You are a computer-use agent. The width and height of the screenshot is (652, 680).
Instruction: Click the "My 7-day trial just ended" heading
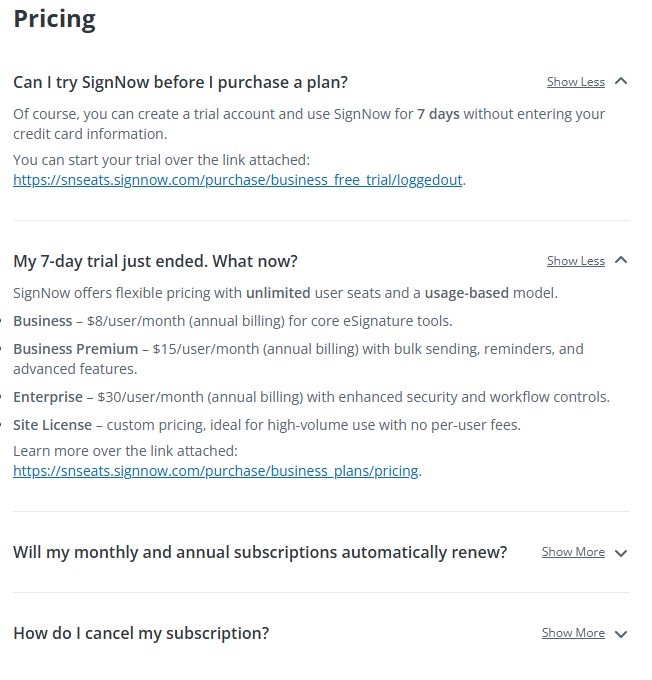tap(155, 262)
